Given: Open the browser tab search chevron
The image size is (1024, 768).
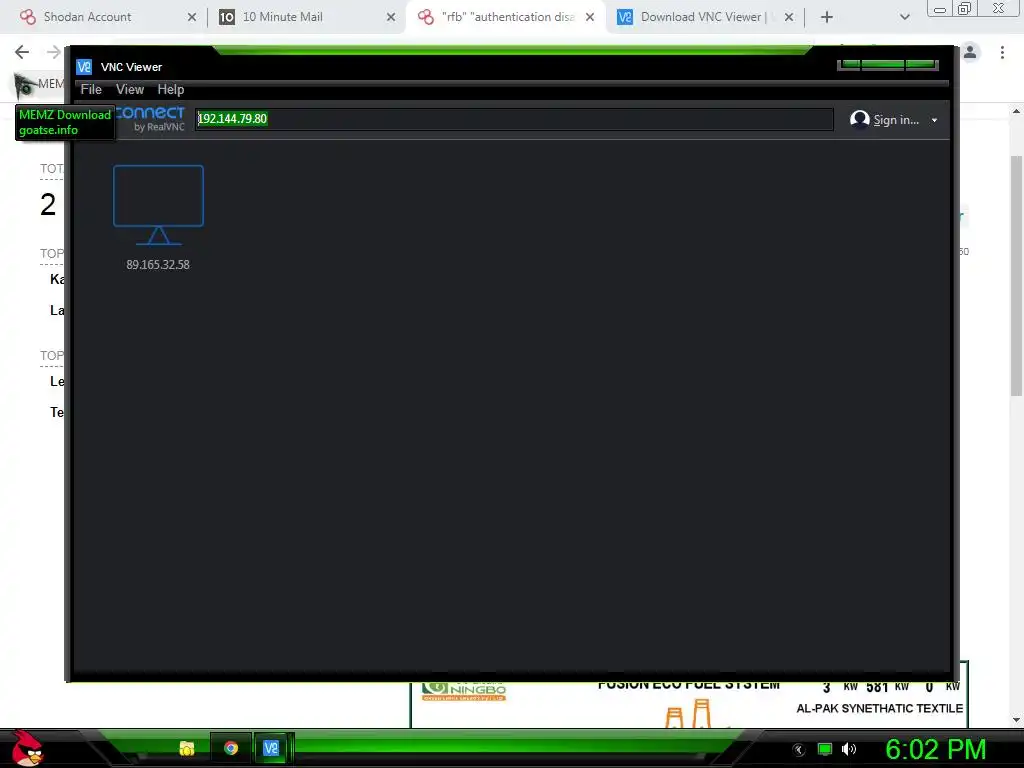Looking at the screenshot, I should [904, 17].
